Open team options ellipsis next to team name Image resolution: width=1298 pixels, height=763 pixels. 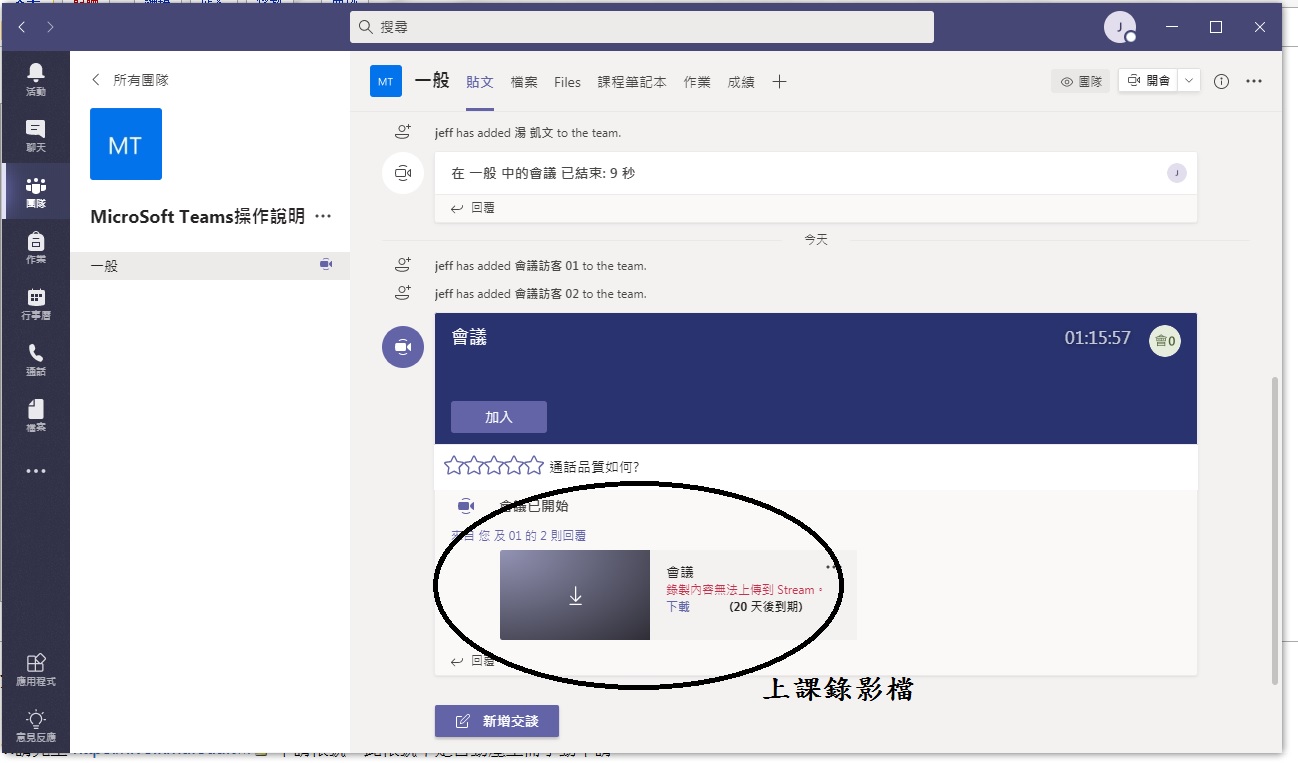[x=323, y=216]
